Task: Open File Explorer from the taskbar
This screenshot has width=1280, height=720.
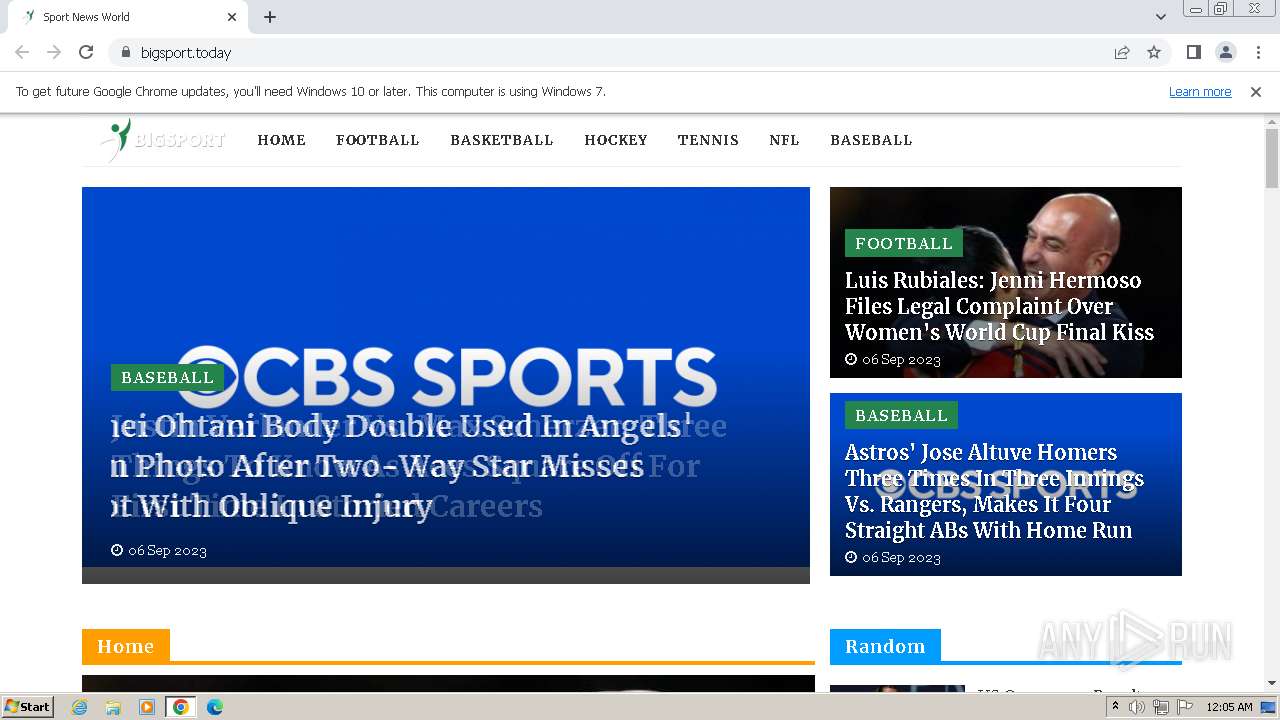Action: [113, 707]
